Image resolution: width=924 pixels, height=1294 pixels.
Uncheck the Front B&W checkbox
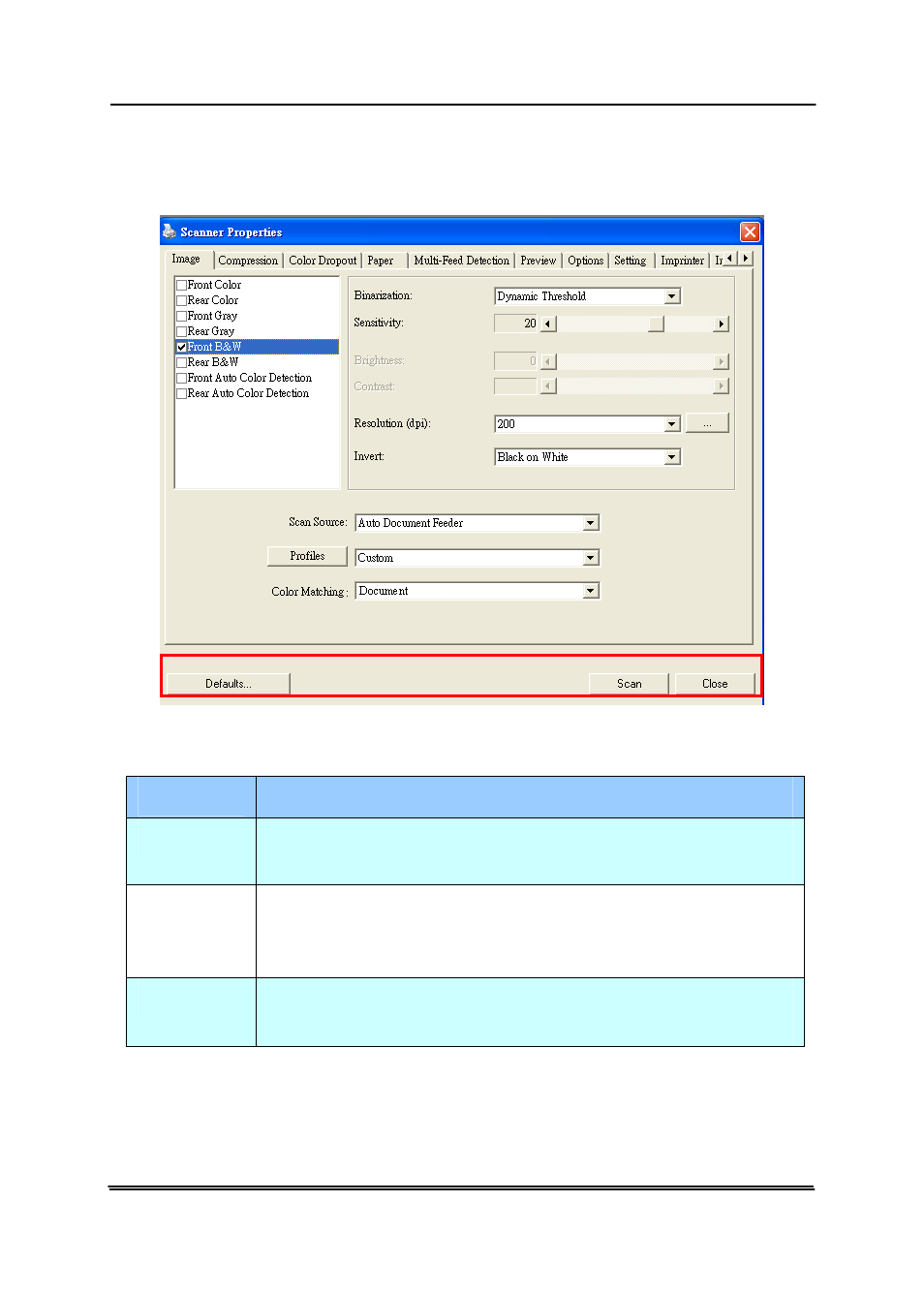[181, 348]
